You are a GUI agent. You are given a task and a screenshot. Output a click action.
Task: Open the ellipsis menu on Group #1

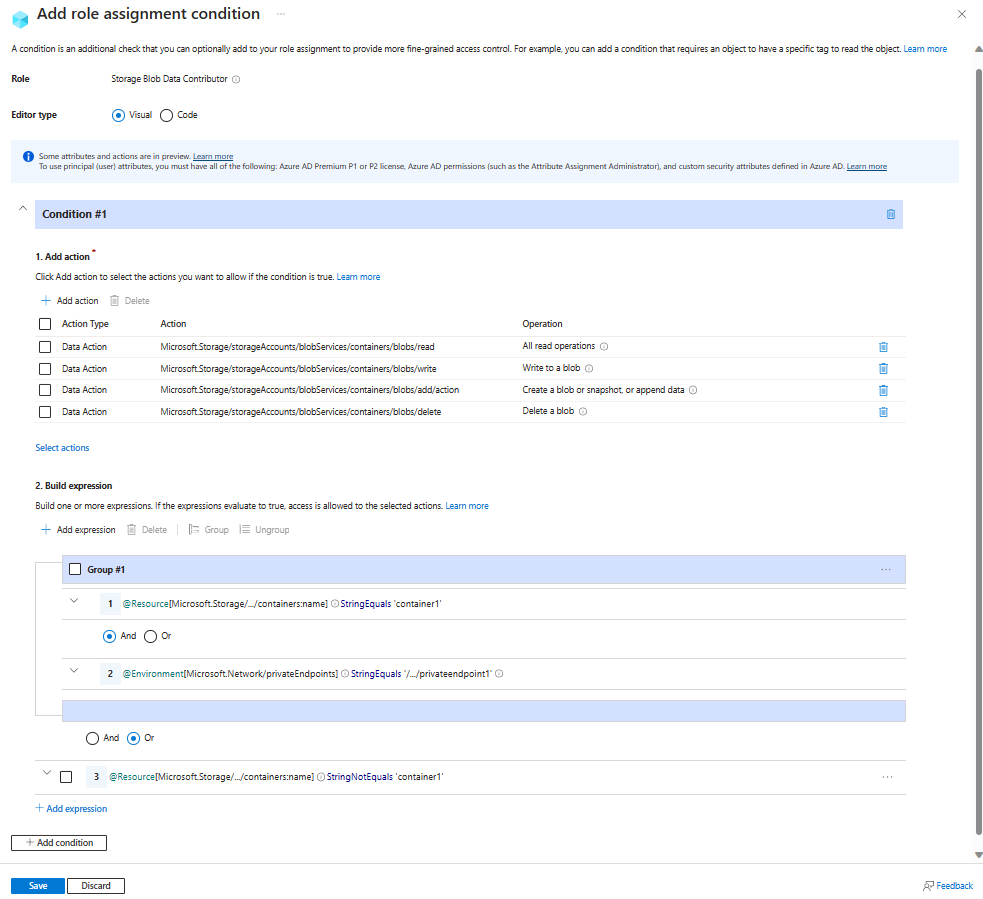(886, 568)
